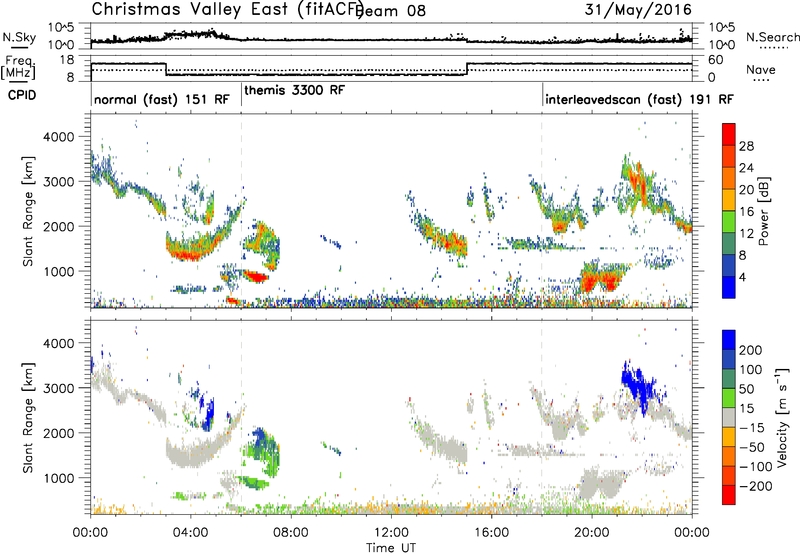Click the "-200" label on the velocity colorbar
The image size is (800, 554).
757,486
